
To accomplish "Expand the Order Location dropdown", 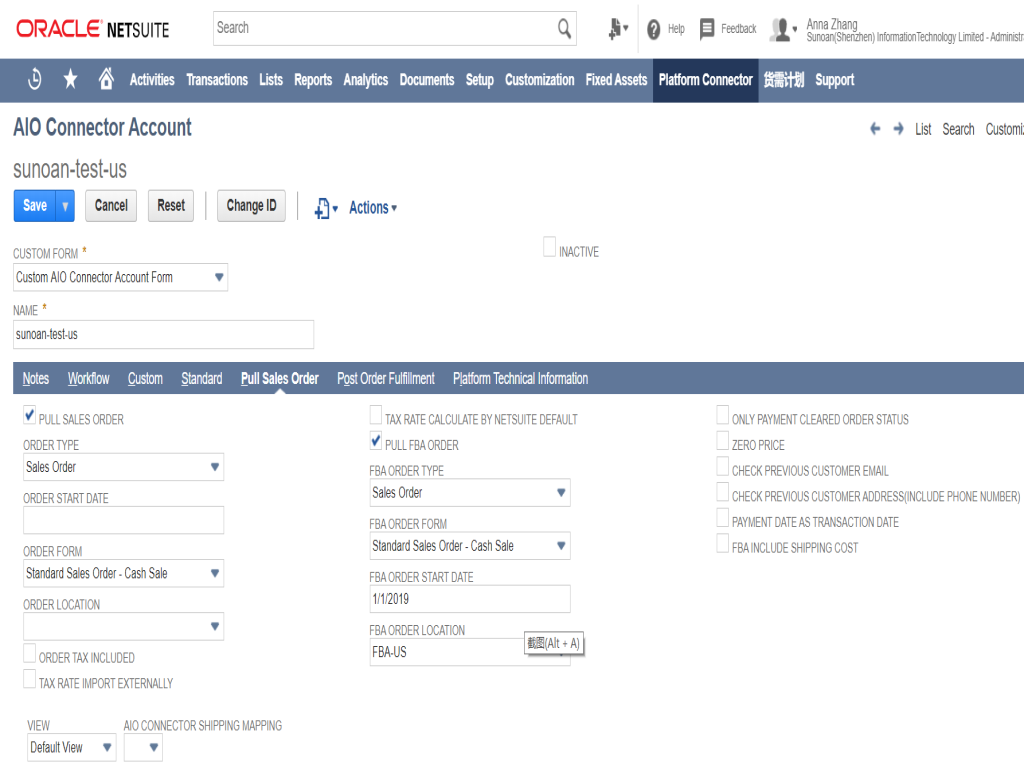I will (214, 626).
